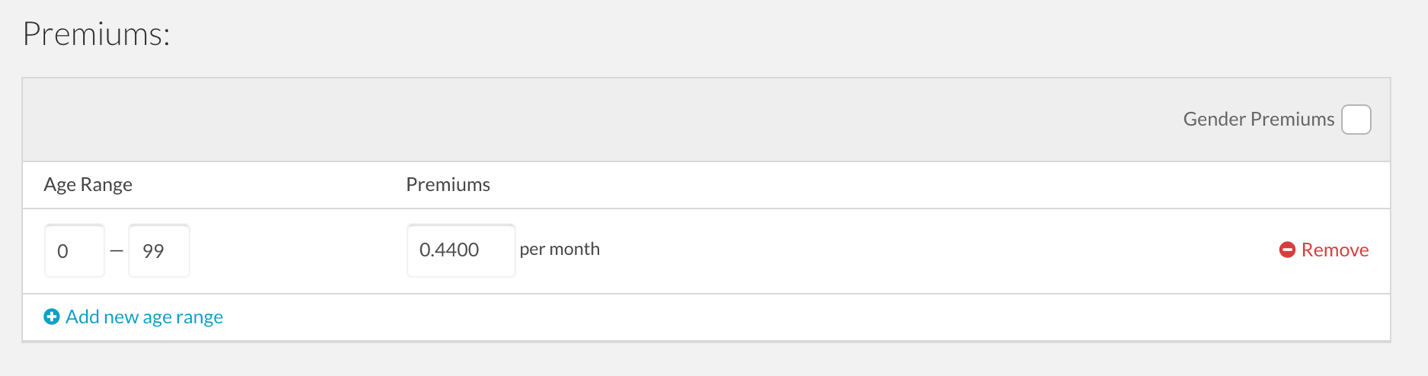This screenshot has width=1428, height=376.
Task: Enable the Gender Premiums checkbox
Action: (x=1356, y=120)
